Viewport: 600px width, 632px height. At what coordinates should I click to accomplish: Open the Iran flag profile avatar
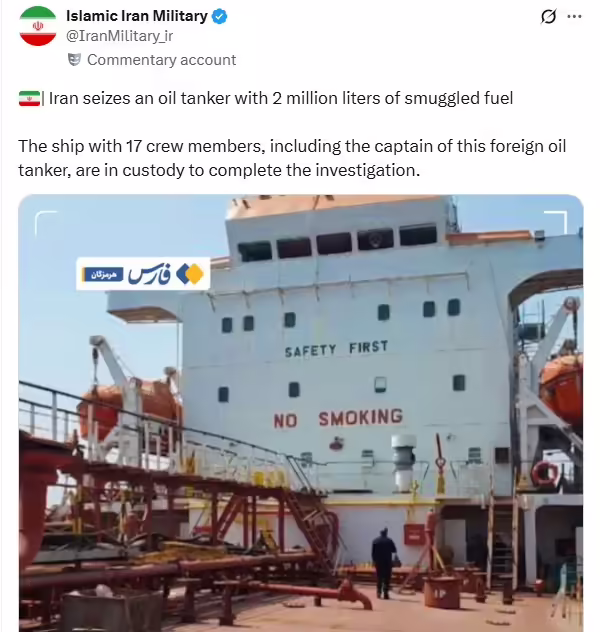coord(37,26)
